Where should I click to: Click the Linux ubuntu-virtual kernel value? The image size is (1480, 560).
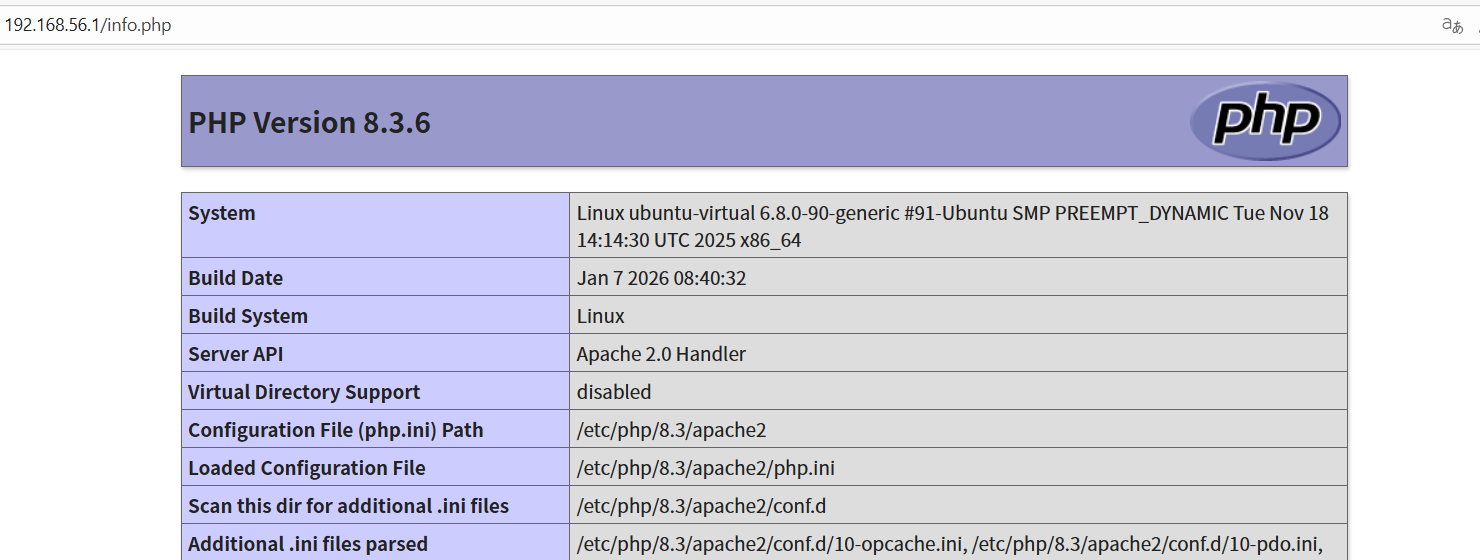[x=953, y=227]
